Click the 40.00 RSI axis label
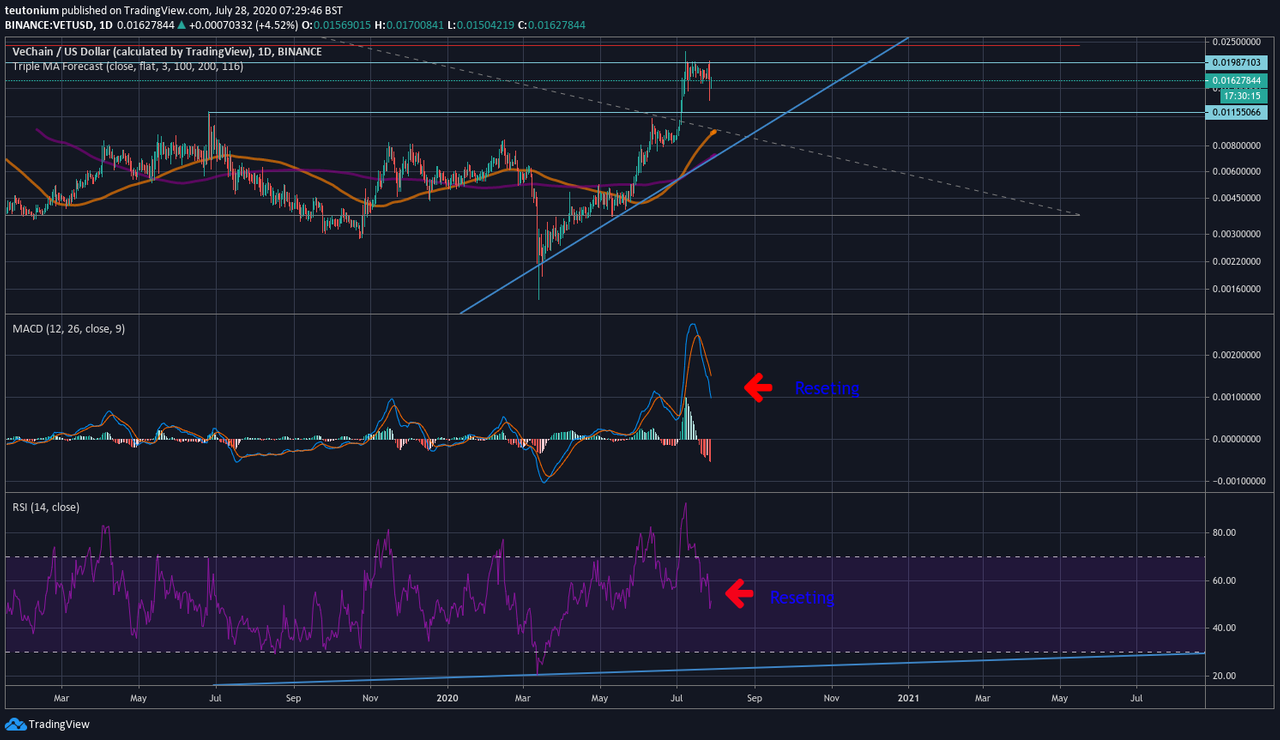1280x740 pixels. [x=1224, y=628]
